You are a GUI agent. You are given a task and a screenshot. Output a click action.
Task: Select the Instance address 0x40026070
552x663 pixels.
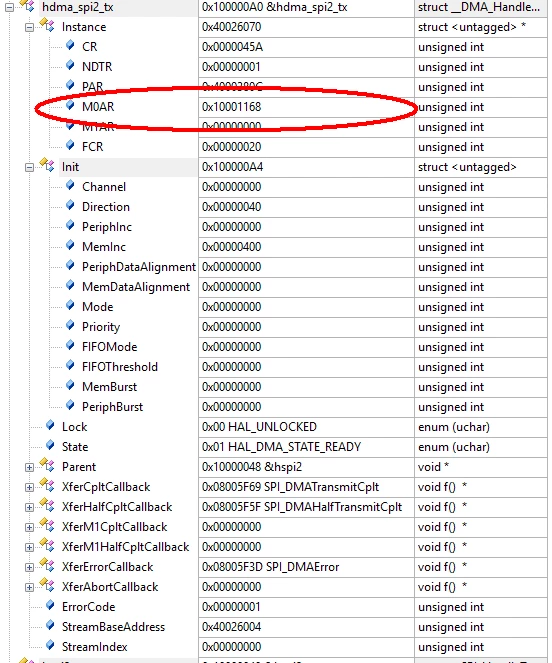[x=231, y=27]
